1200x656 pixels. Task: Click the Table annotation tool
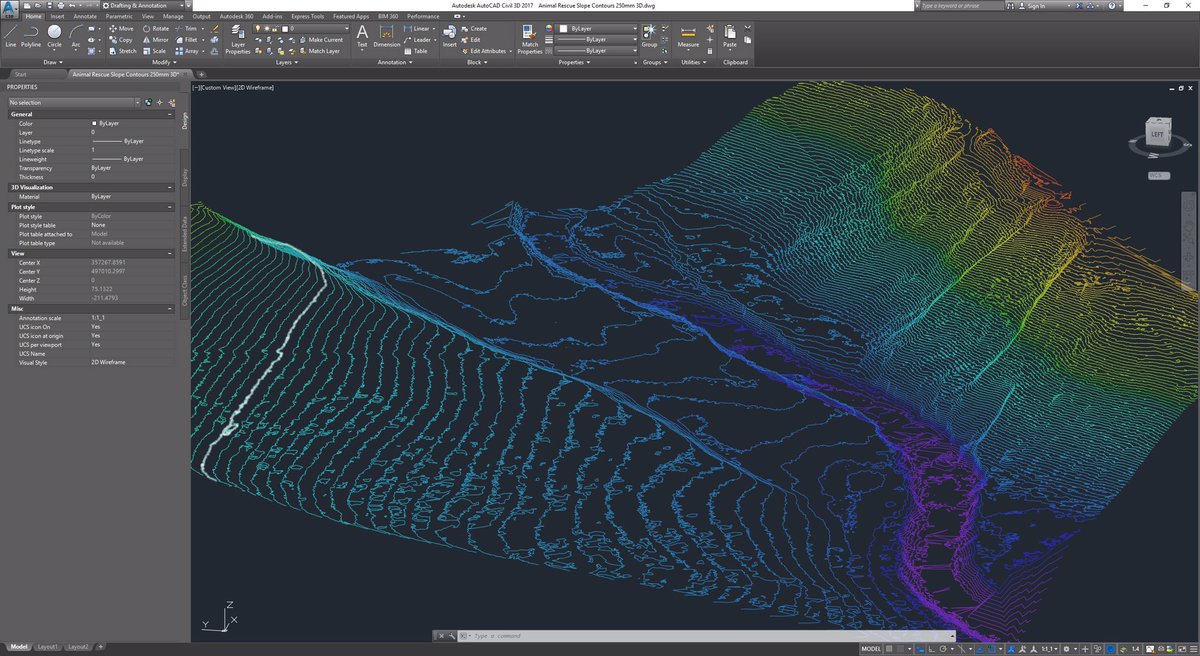417,50
